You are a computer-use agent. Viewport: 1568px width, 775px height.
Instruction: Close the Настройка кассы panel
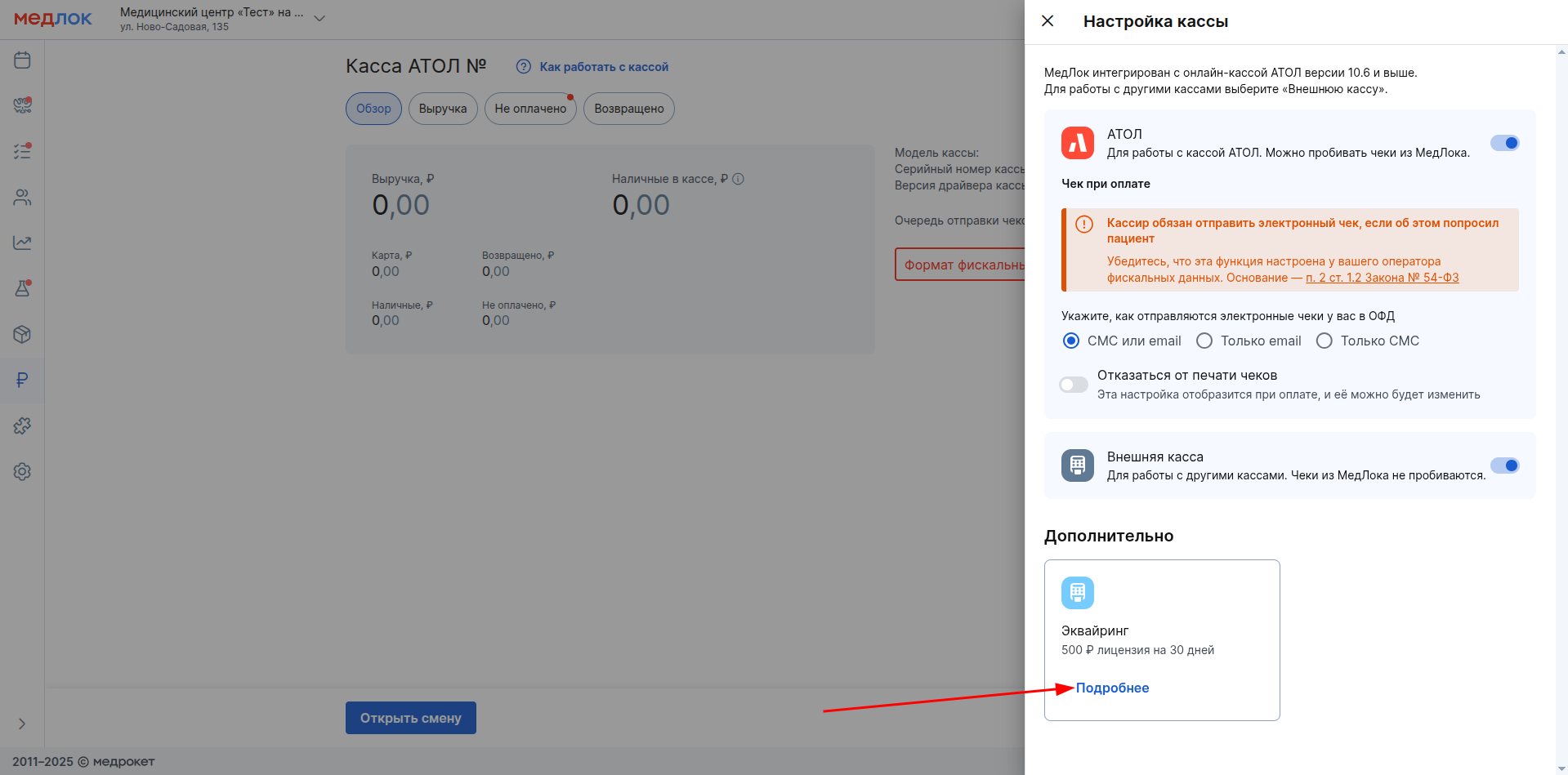click(x=1048, y=21)
